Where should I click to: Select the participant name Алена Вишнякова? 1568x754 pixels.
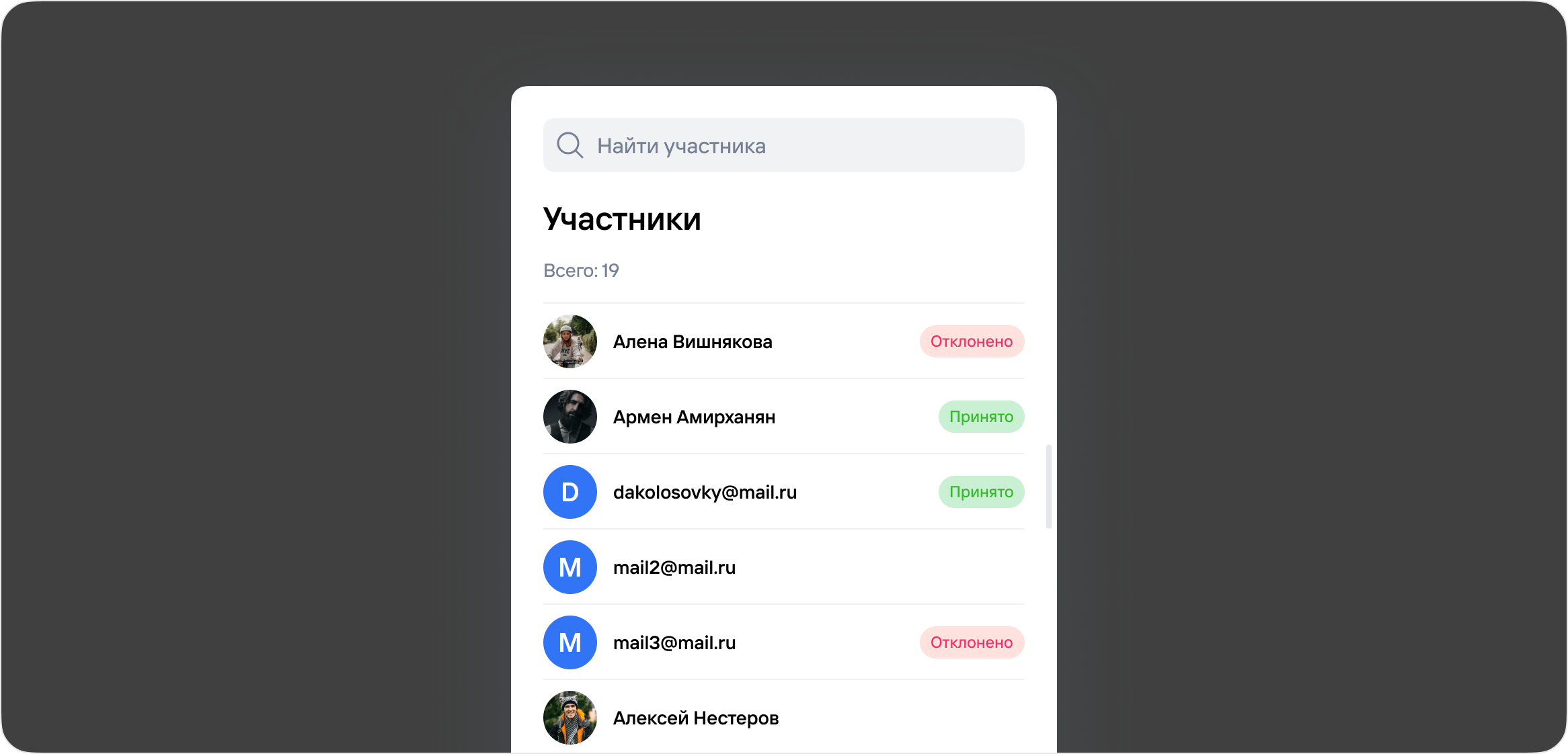(x=693, y=342)
